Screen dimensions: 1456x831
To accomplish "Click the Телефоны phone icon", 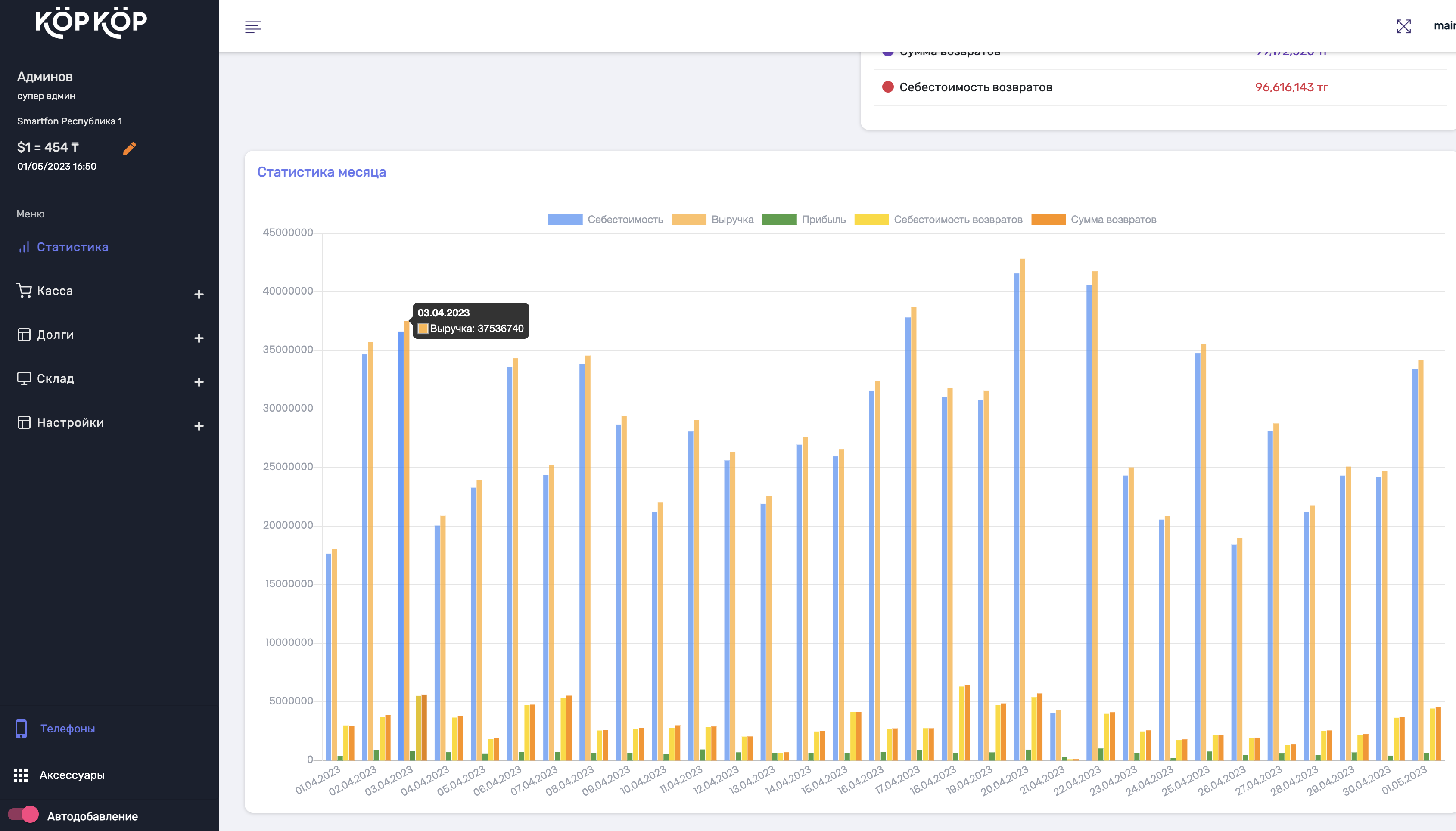I will coord(21,729).
